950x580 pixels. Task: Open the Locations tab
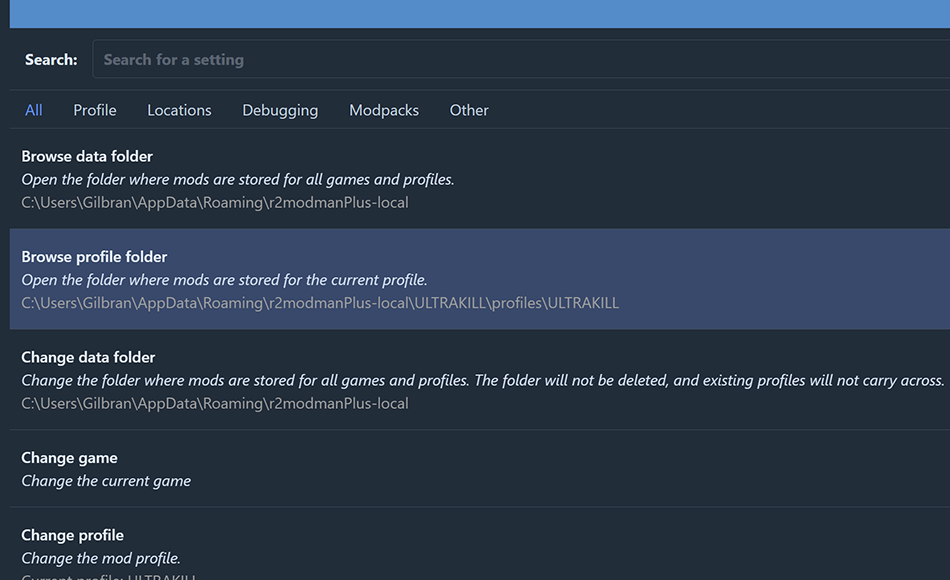(x=179, y=110)
